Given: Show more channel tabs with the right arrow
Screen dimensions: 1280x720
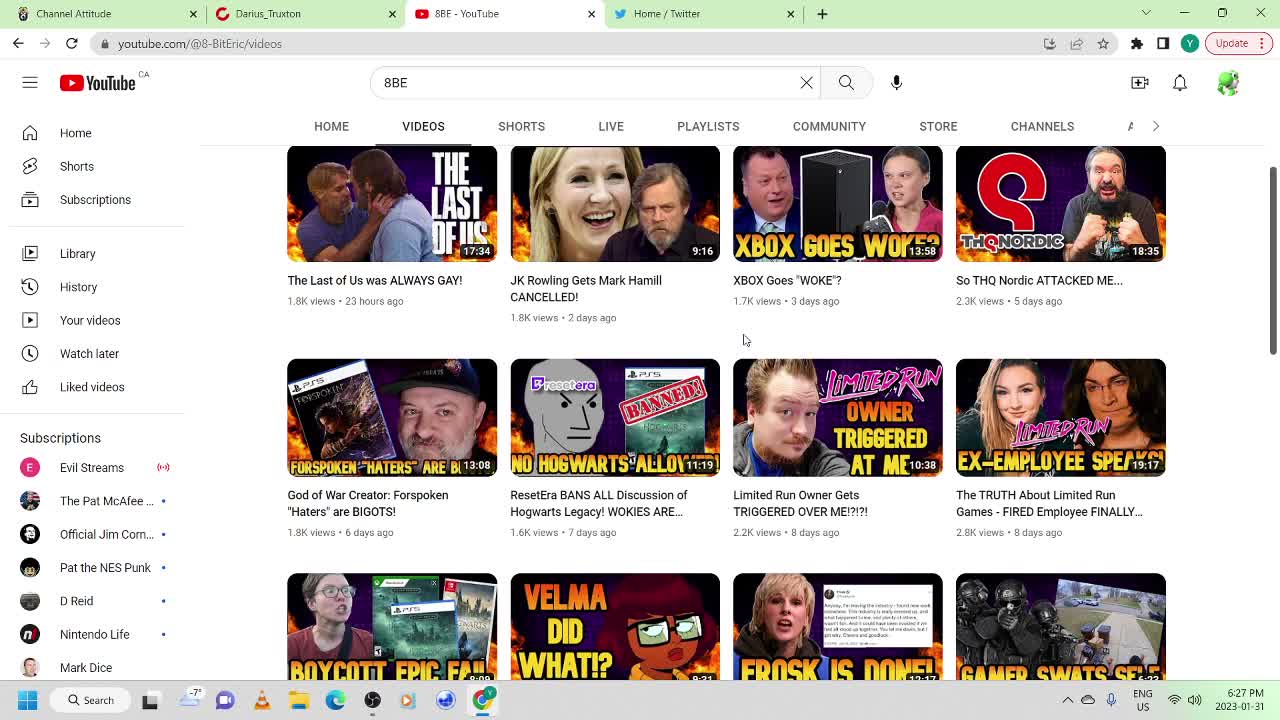Looking at the screenshot, I should [1155, 126].
